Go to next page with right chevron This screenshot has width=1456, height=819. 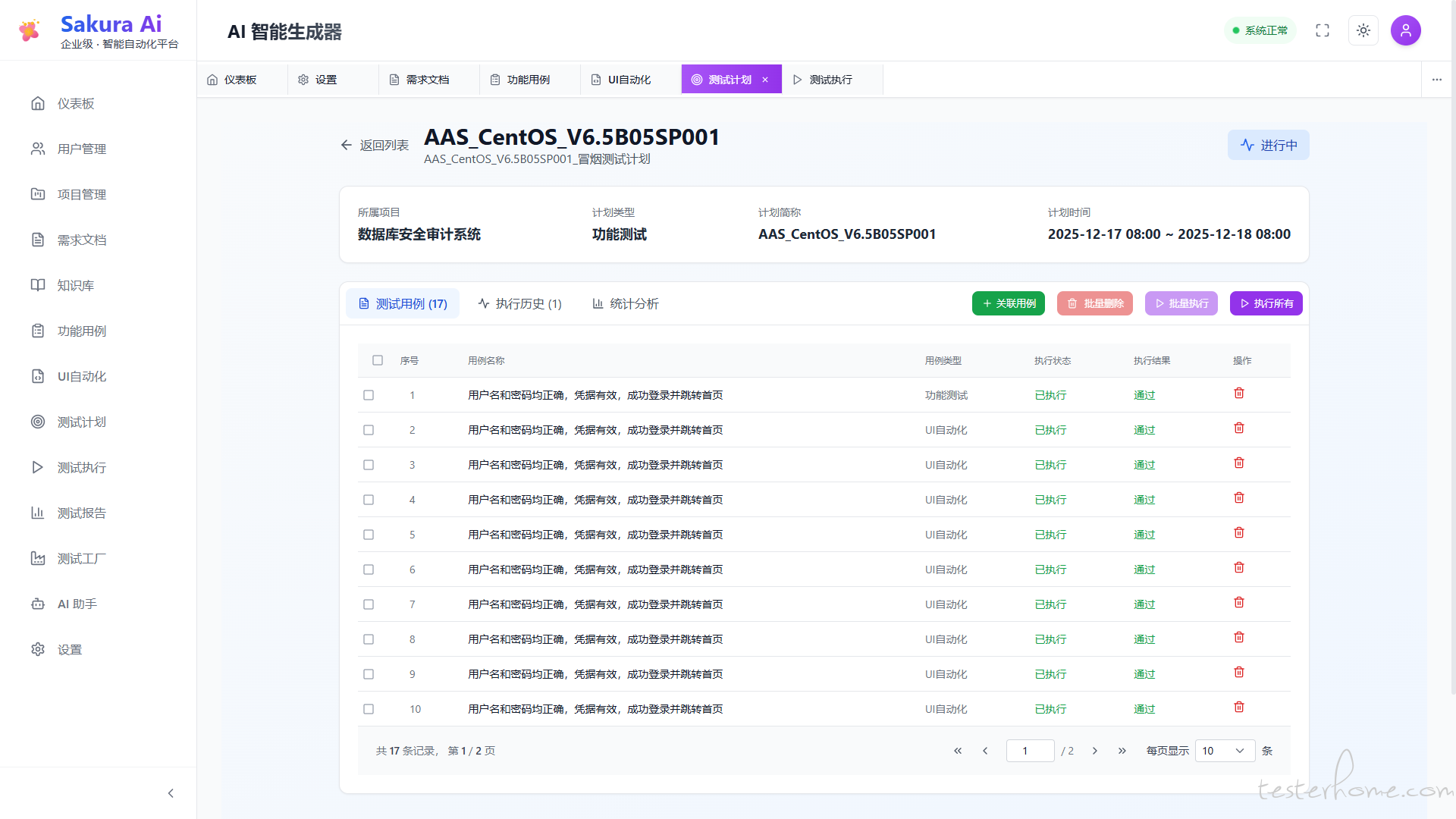1095,751
